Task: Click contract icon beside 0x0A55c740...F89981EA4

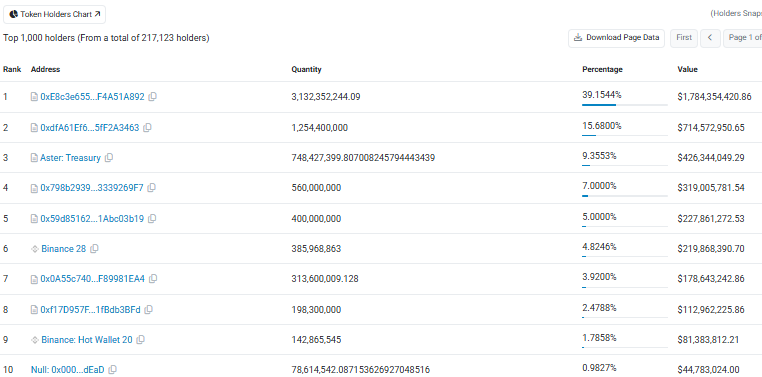Action: point(34,279)
